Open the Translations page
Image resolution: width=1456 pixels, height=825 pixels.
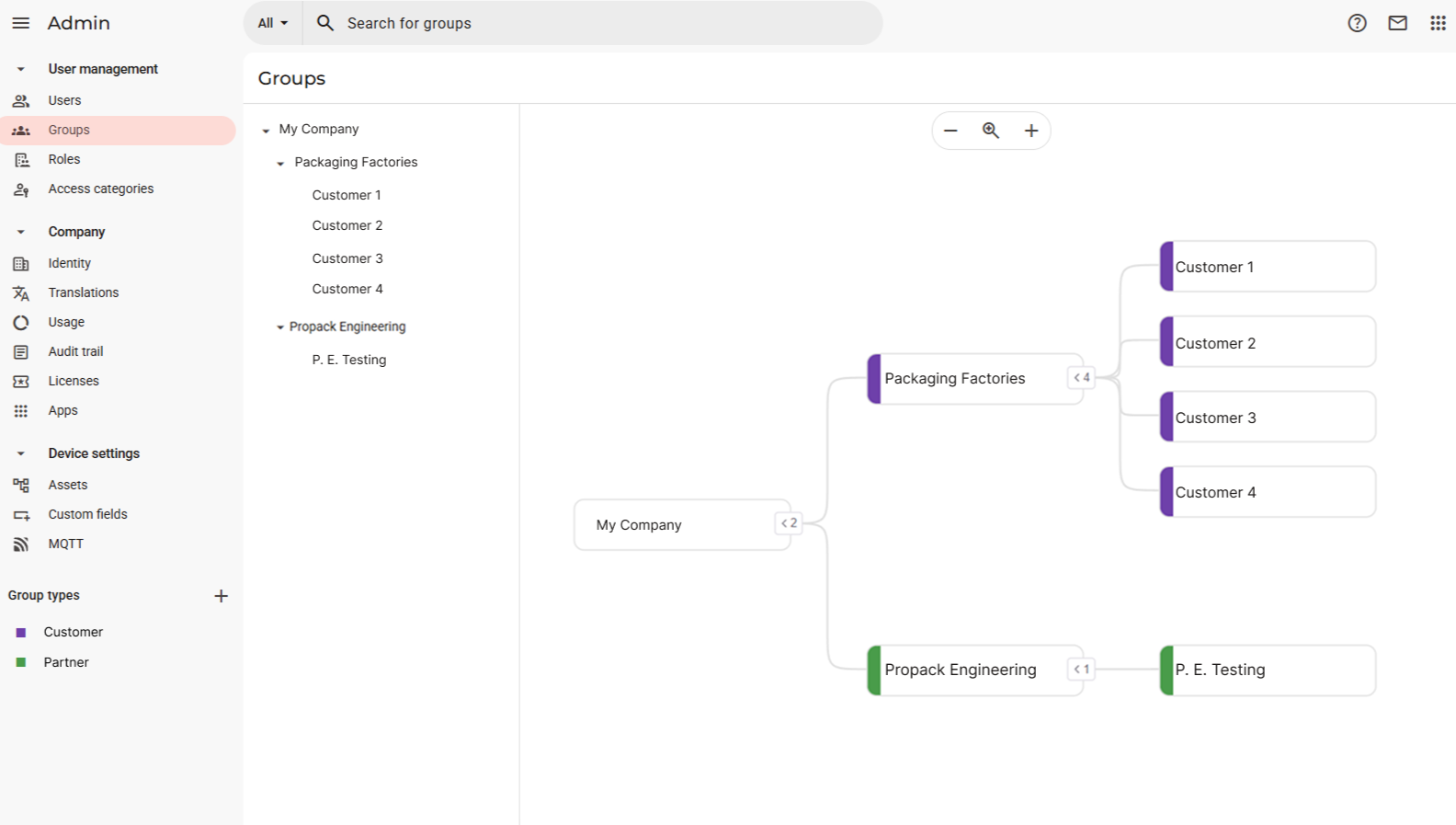click(x=84, y=292)
